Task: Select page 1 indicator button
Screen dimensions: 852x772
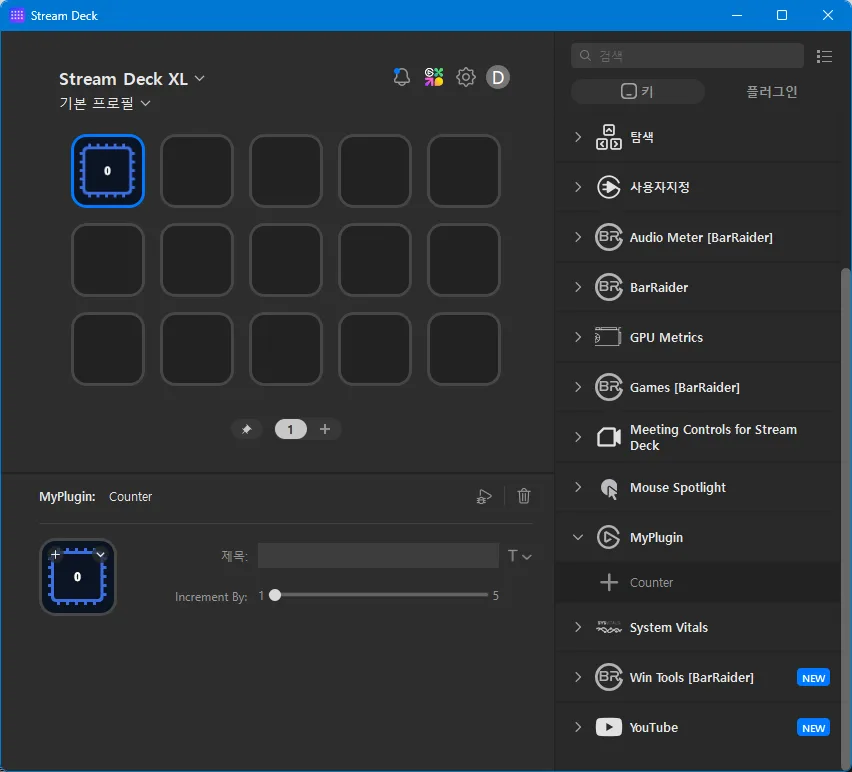Action: [x=290, y=429]
